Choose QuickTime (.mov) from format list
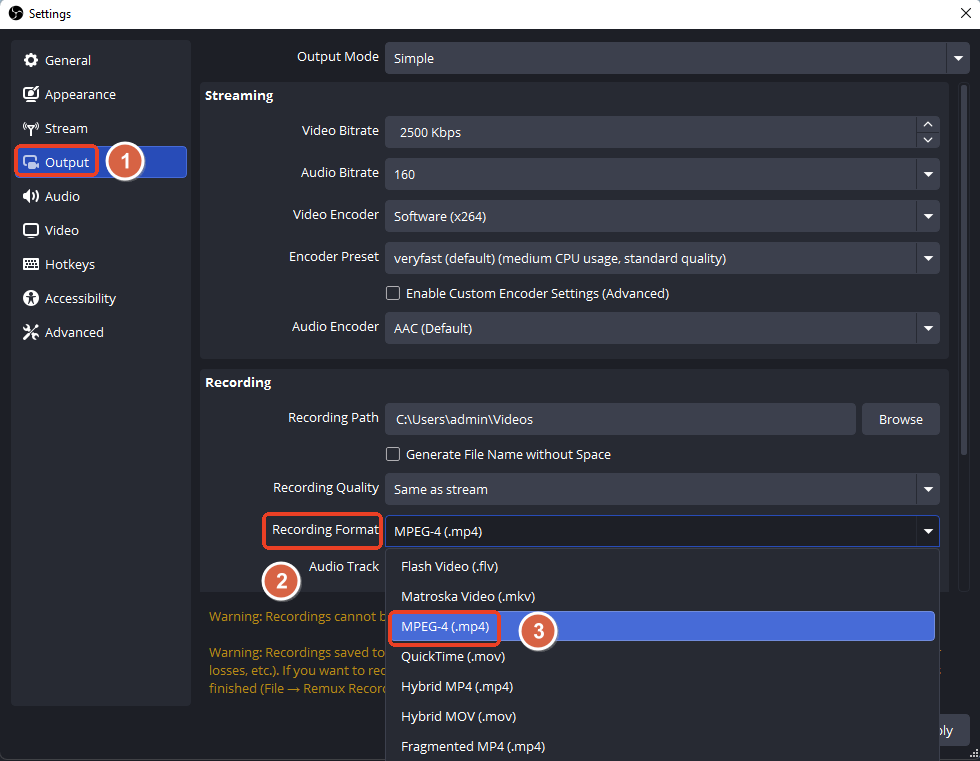Viewport: 980px width, 761px height. (452, 656)
